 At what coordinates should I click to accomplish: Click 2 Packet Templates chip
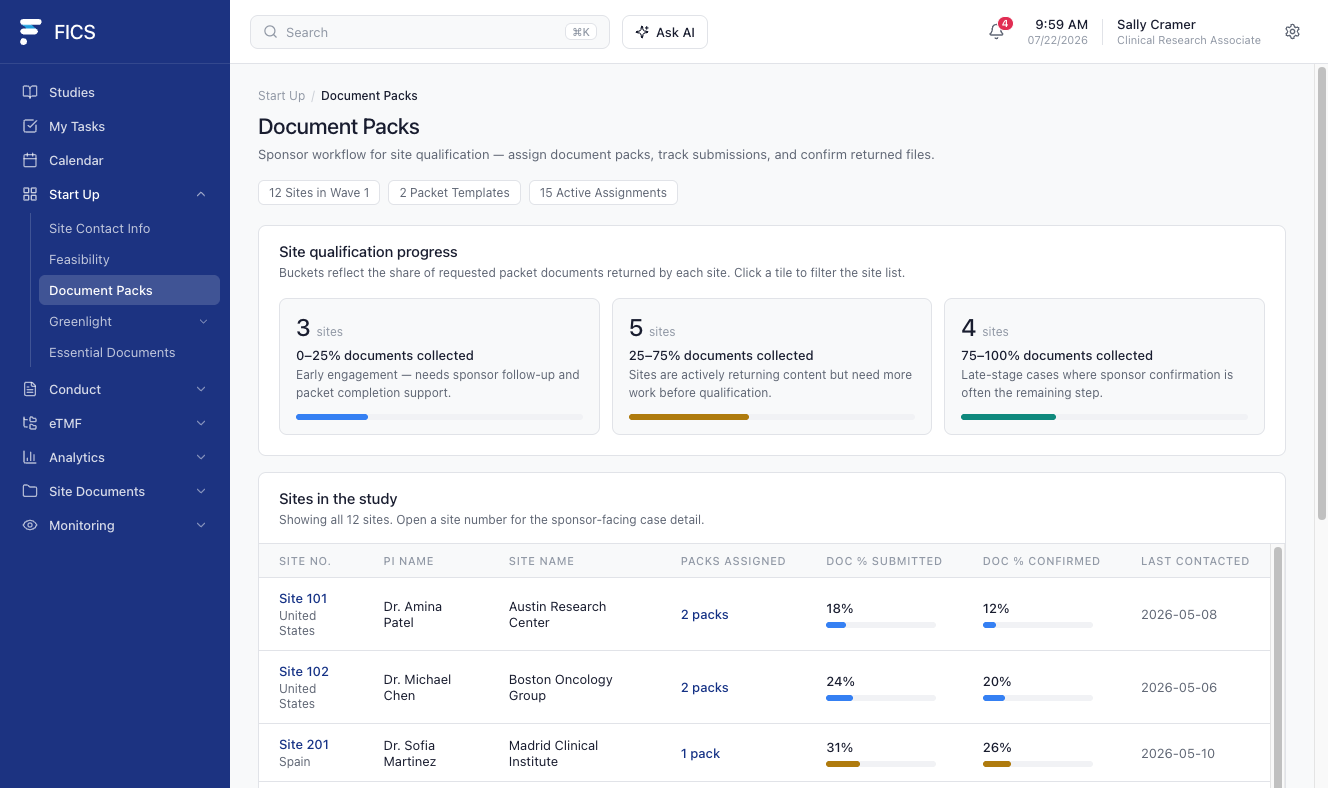454,192
